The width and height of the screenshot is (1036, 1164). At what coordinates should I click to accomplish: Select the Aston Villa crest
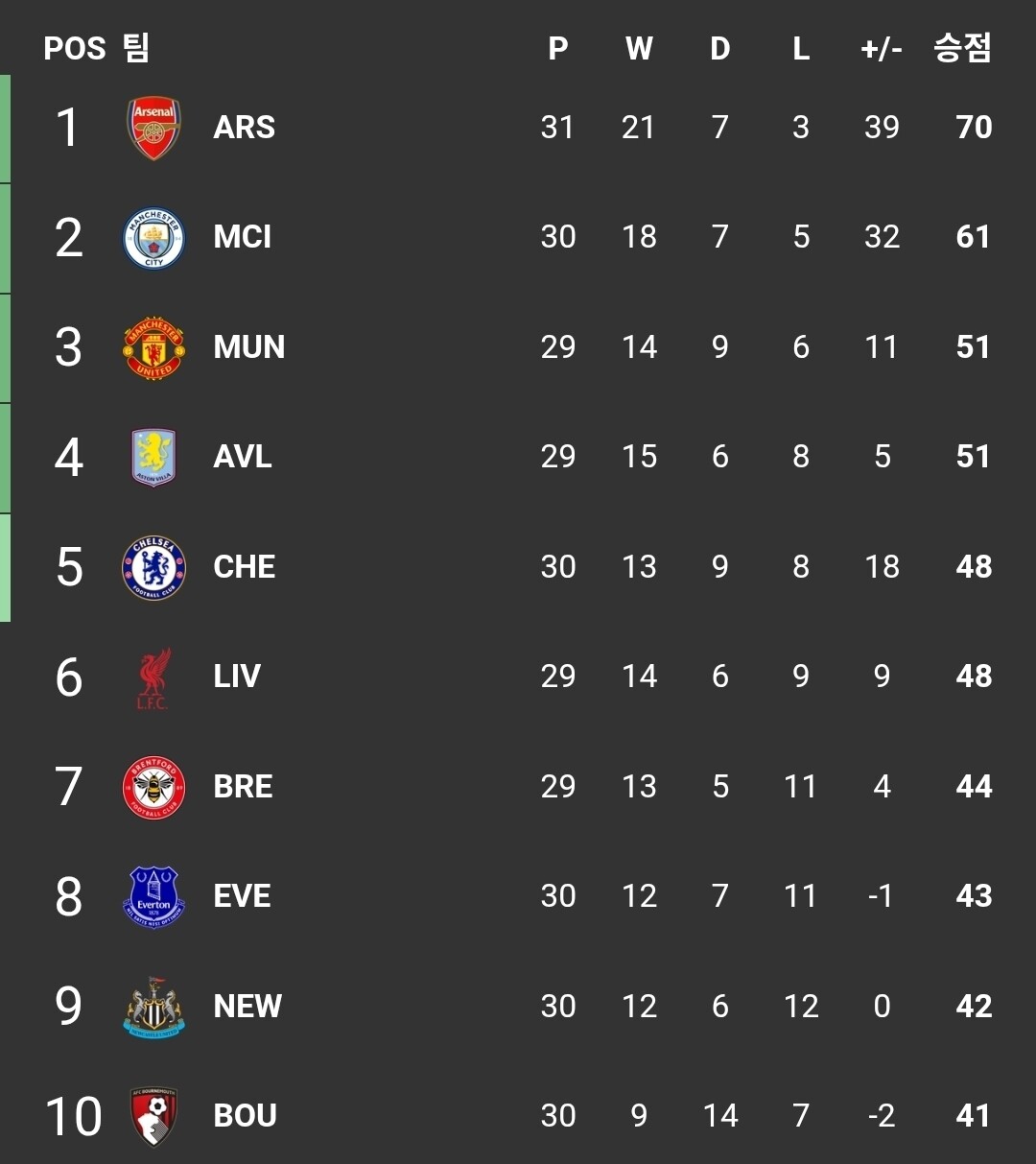pos(153,457)
